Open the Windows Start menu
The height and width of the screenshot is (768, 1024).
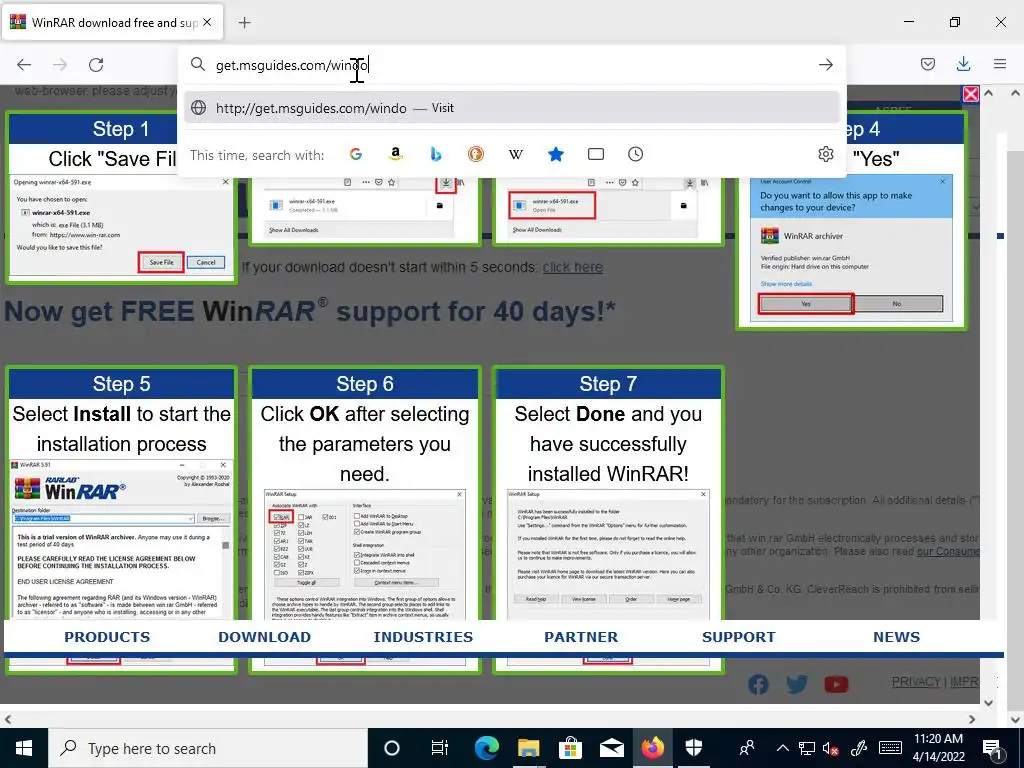(24, 748)
